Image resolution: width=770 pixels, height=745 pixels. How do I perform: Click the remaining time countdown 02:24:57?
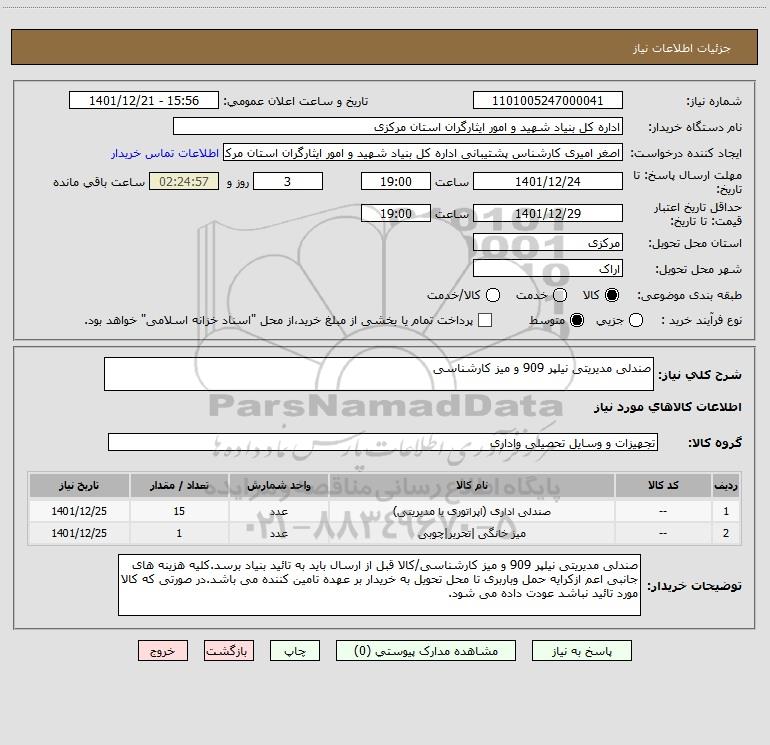point(184,182)
